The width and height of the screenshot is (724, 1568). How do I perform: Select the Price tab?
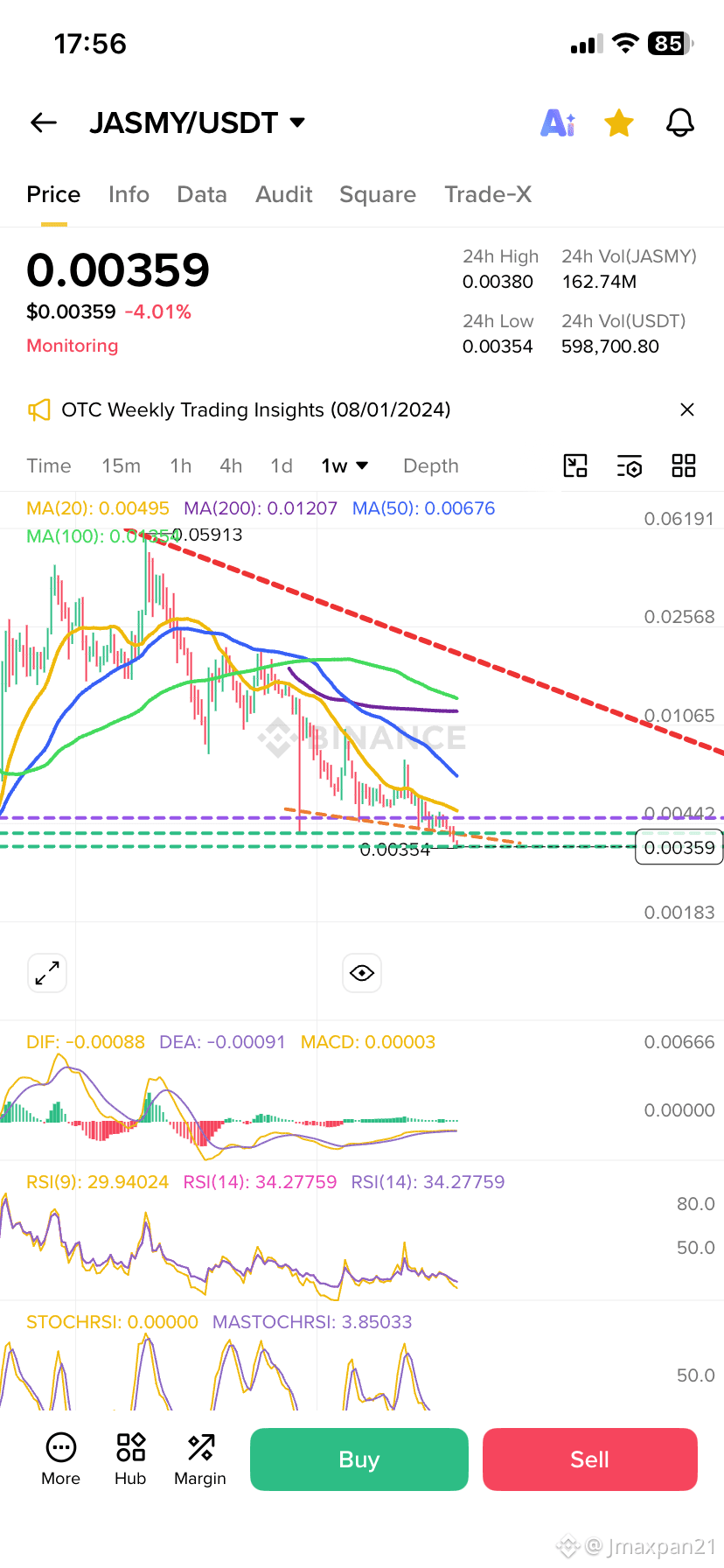[53, 194]
